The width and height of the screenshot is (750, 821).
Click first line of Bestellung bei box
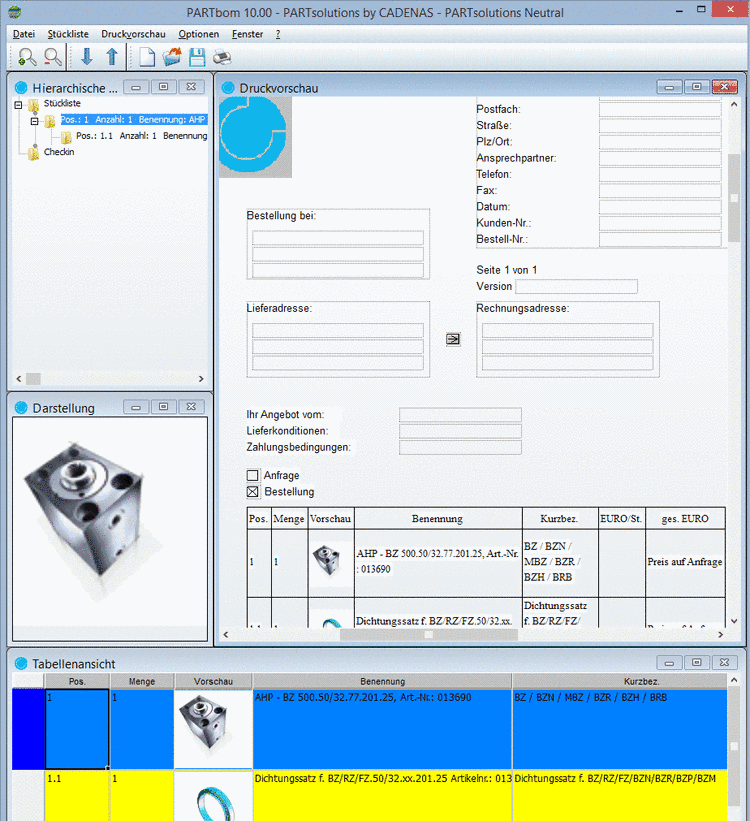point(338,238)
